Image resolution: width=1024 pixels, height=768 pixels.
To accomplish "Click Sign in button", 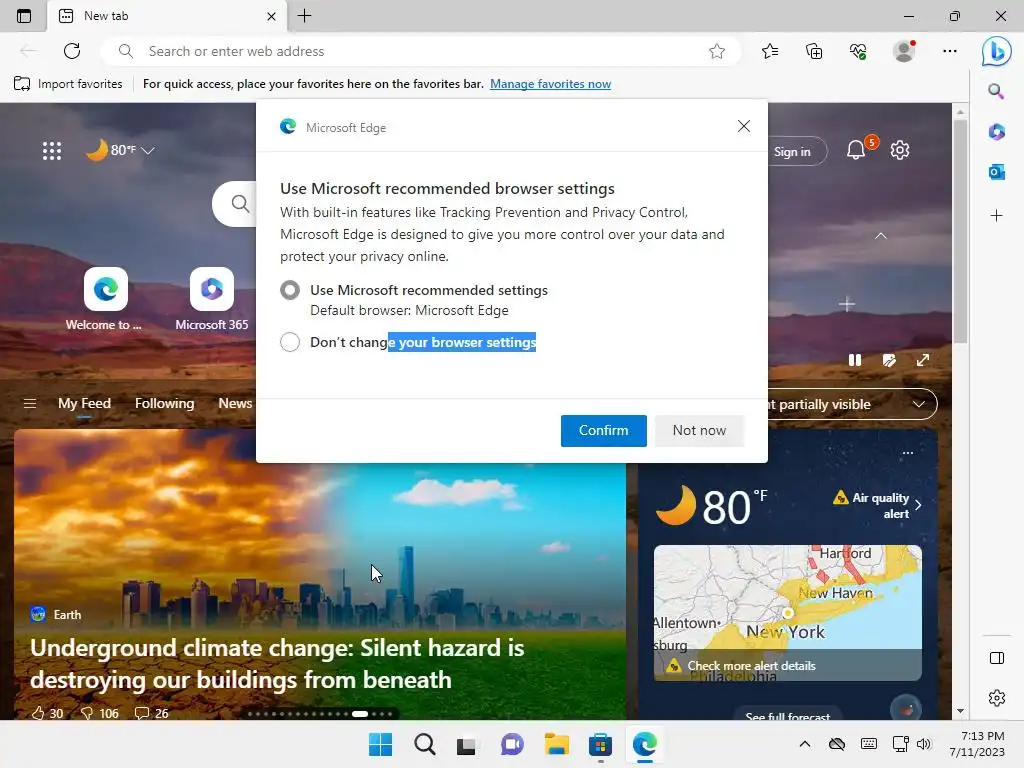I will click(x=792, y=152).
